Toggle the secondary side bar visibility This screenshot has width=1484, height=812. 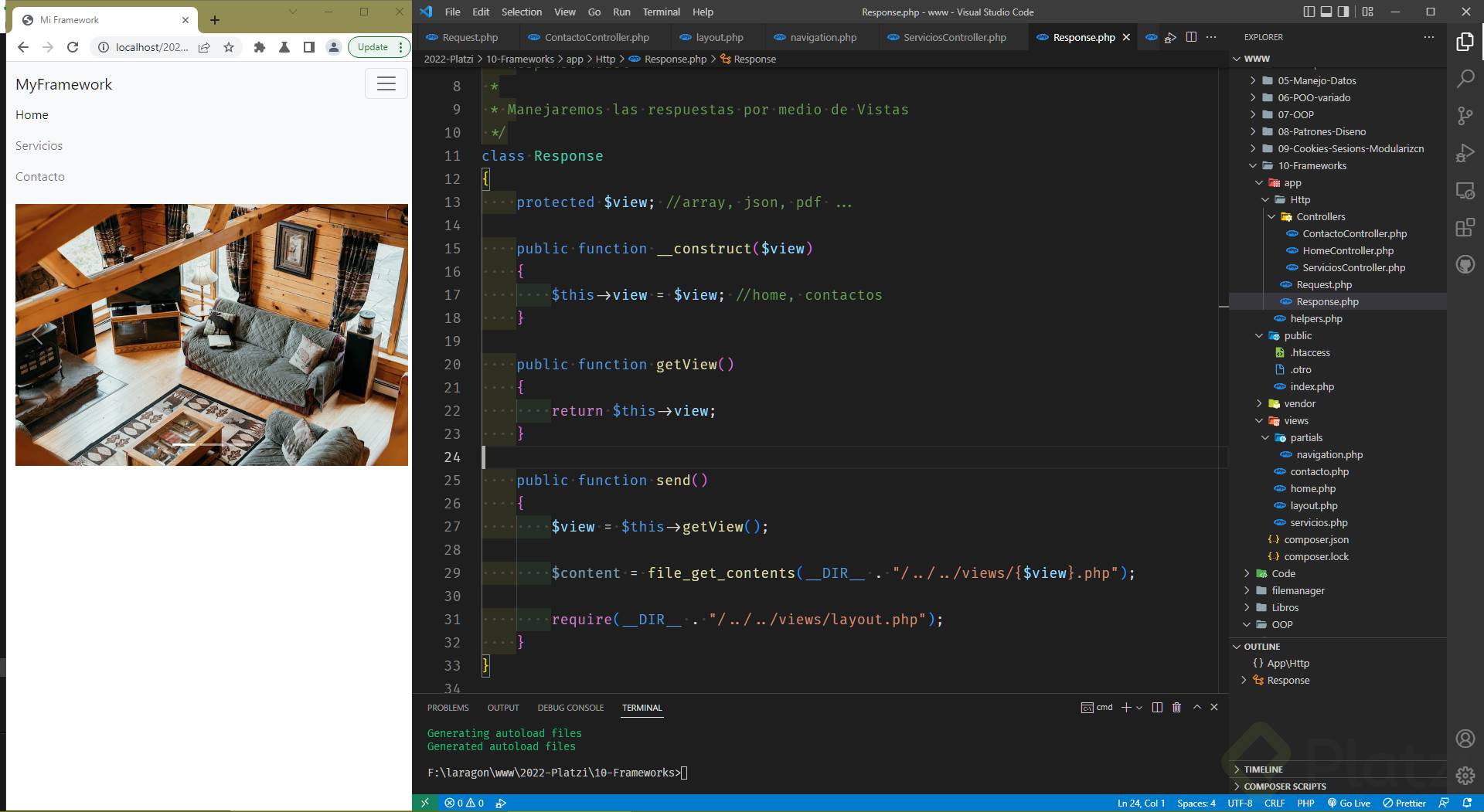coord(1343,12)
